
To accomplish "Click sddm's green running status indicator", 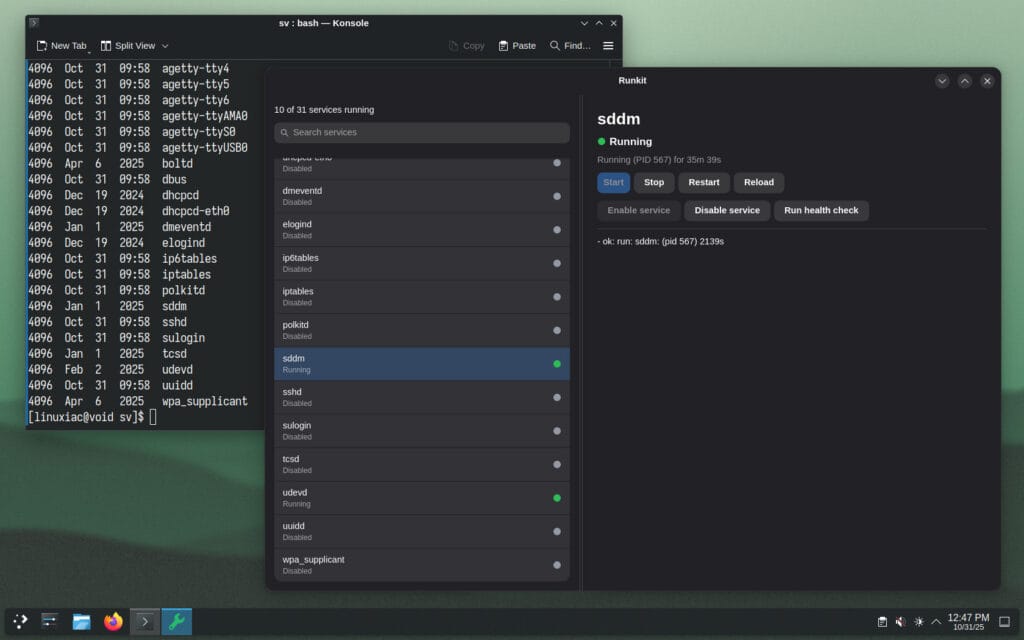I will [556, 364].
